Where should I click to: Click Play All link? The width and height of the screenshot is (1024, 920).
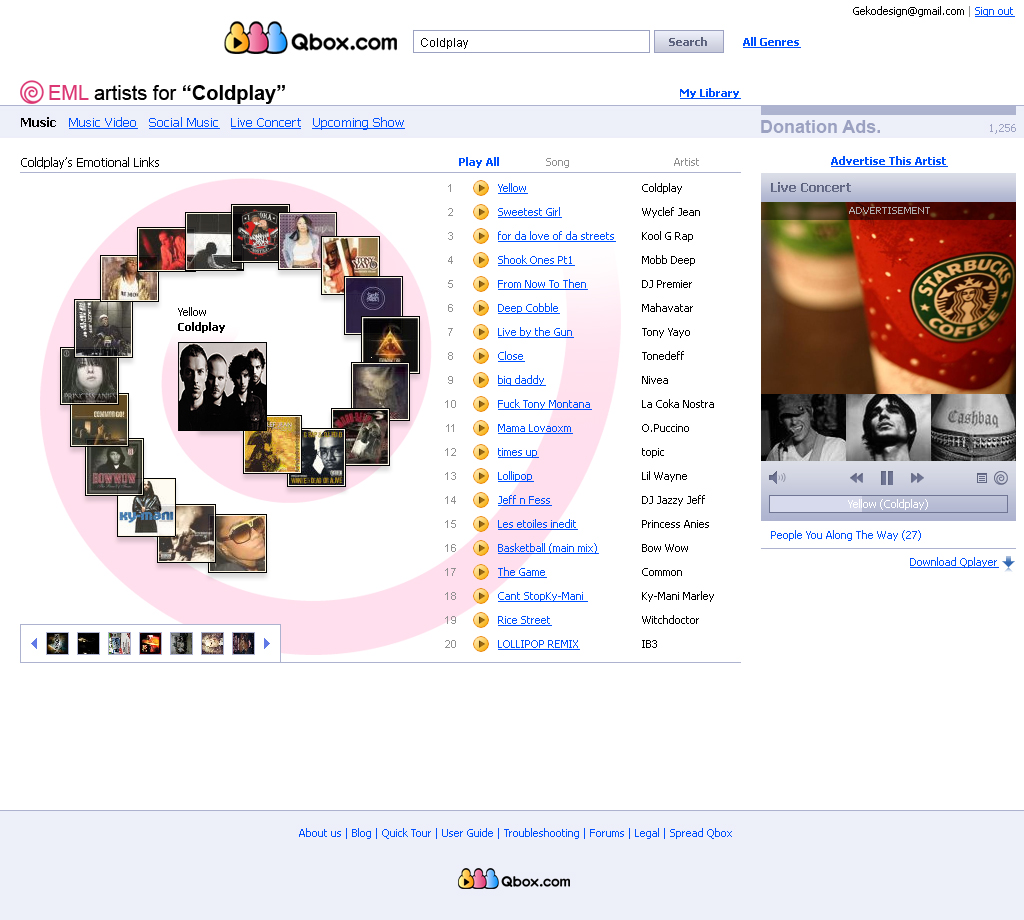479,162
